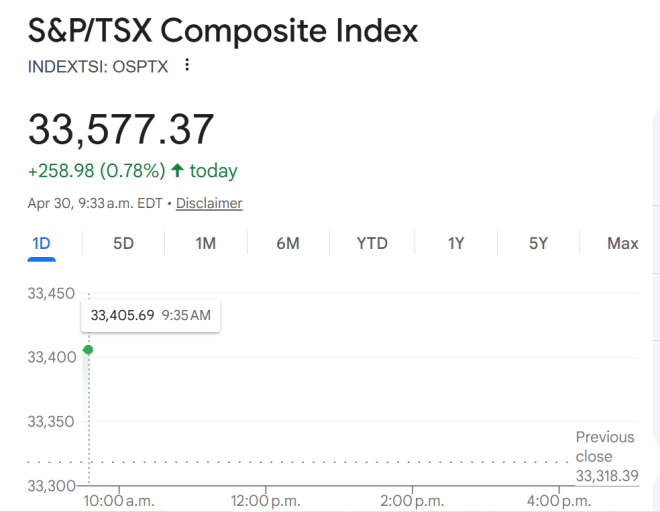Show the 1M chart range
The width and height of the screenshot is (660, 512).
[206, 243]
